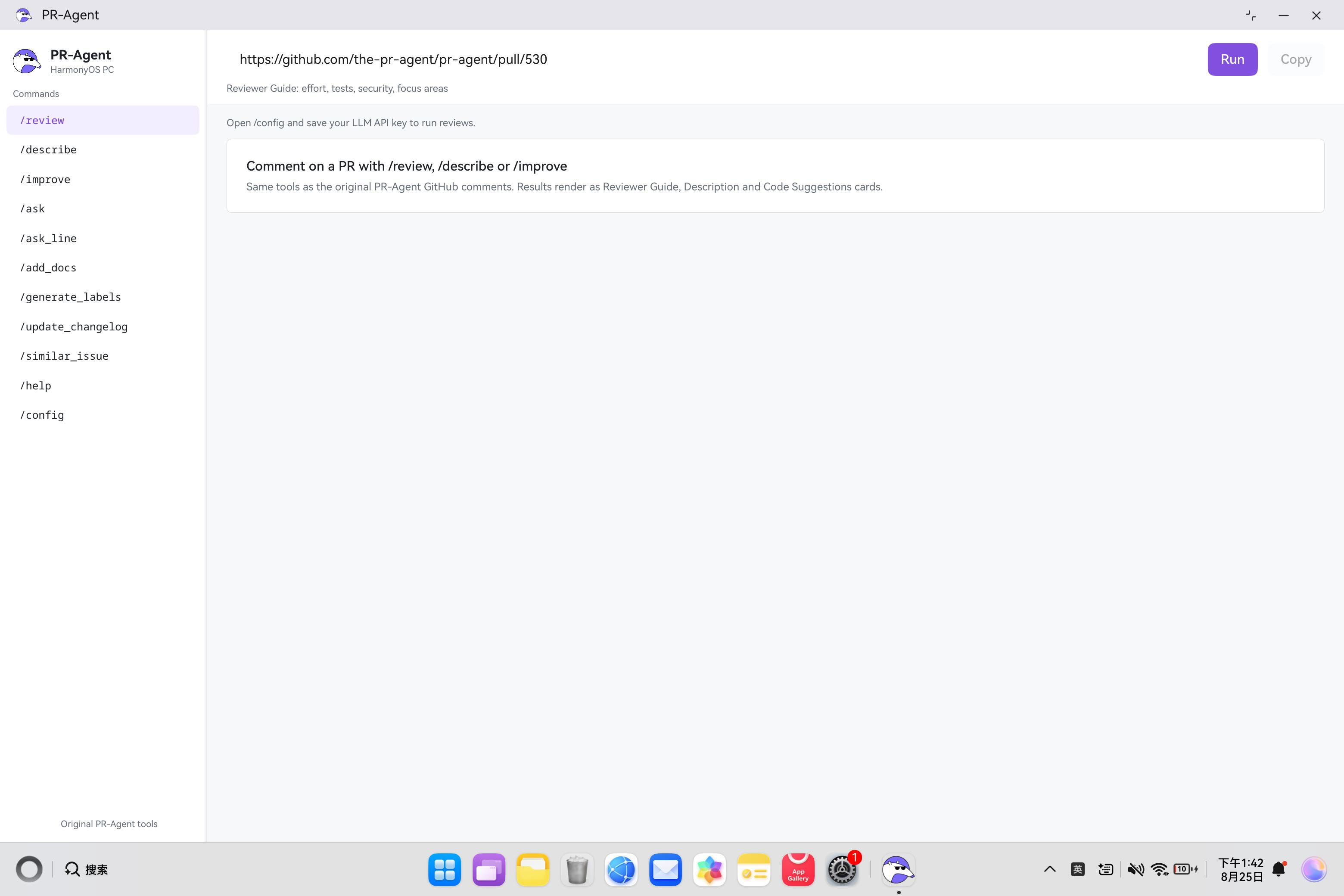Screen dimensions: 1344x896
Task: Minimize the PR-Agent window
Action: tap(1283, 16)
